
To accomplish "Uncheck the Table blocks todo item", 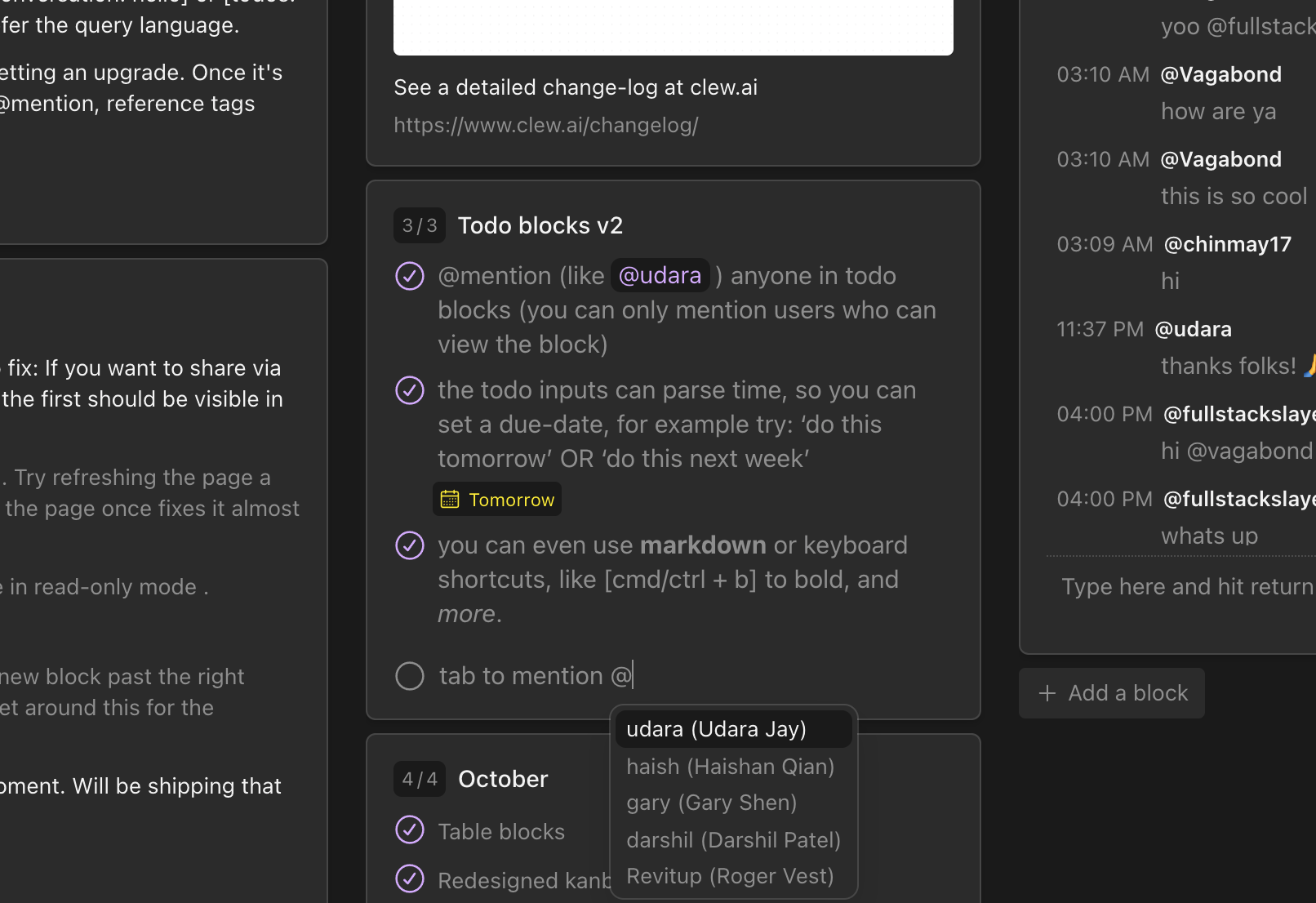I will [x=410, y=830].
